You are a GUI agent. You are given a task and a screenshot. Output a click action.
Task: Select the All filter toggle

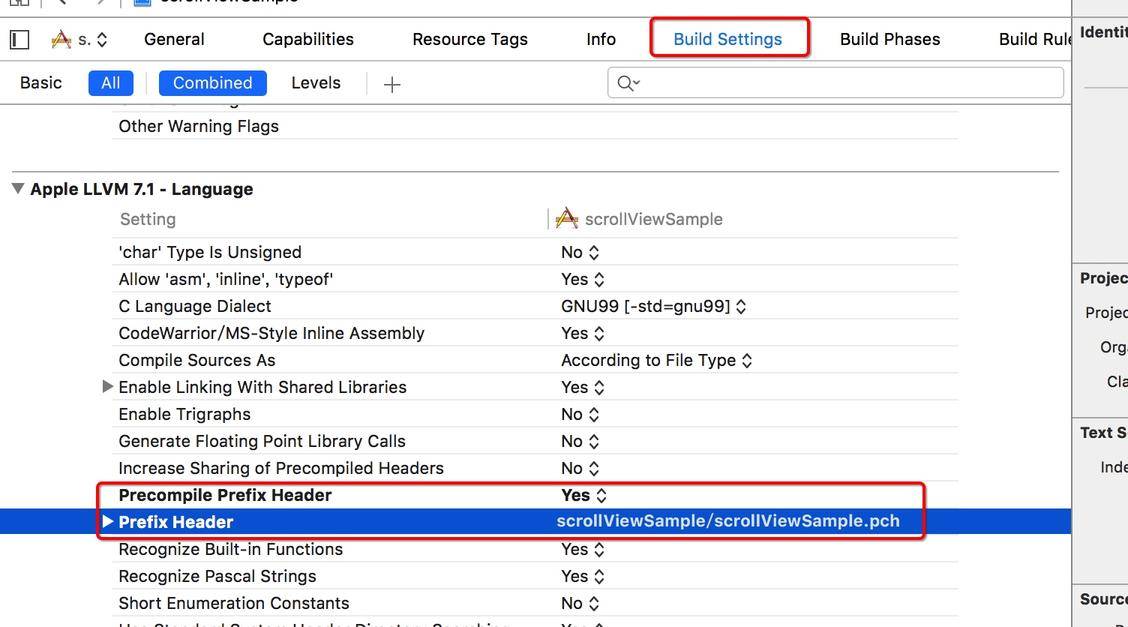(111, 83)
